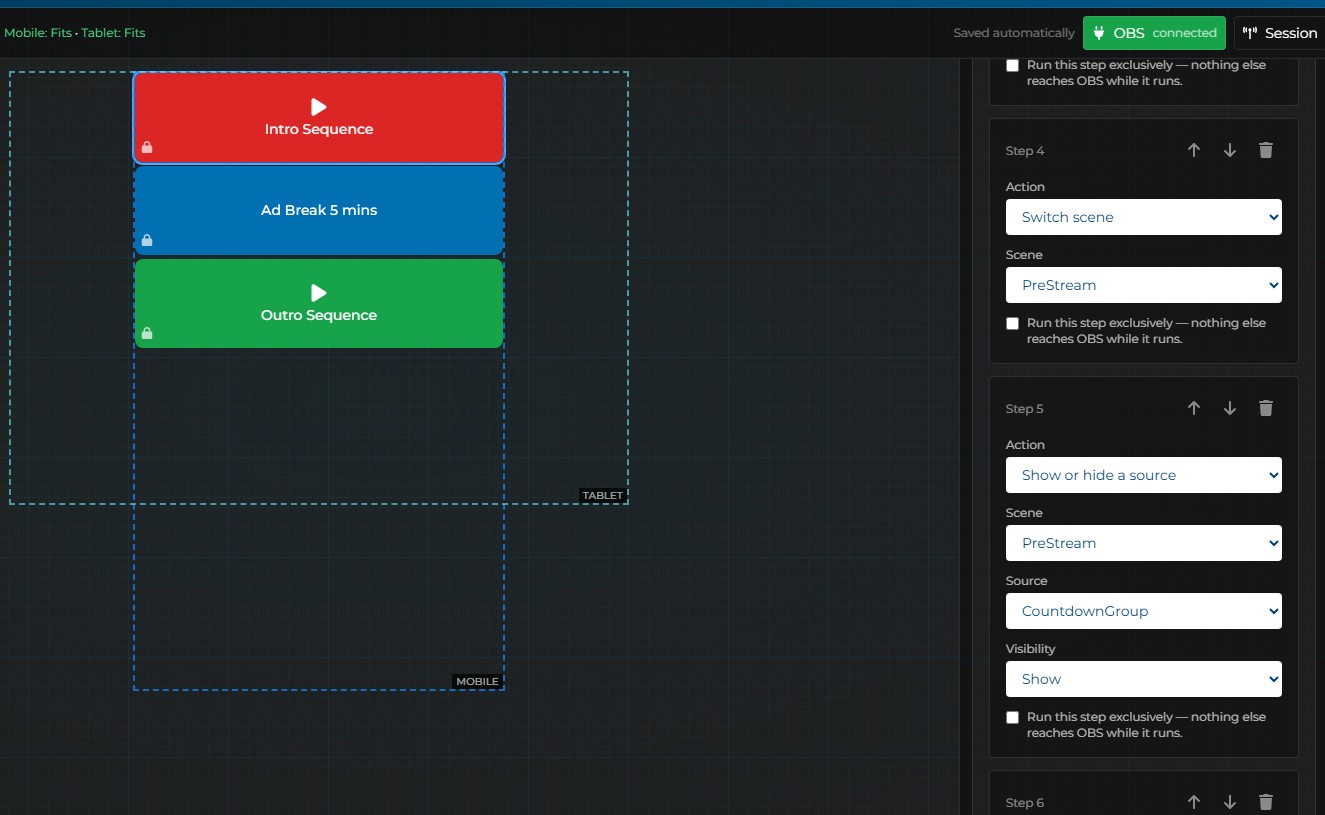Select the red Intro Sequence button

pyautogui.click(x=319, y=118)
